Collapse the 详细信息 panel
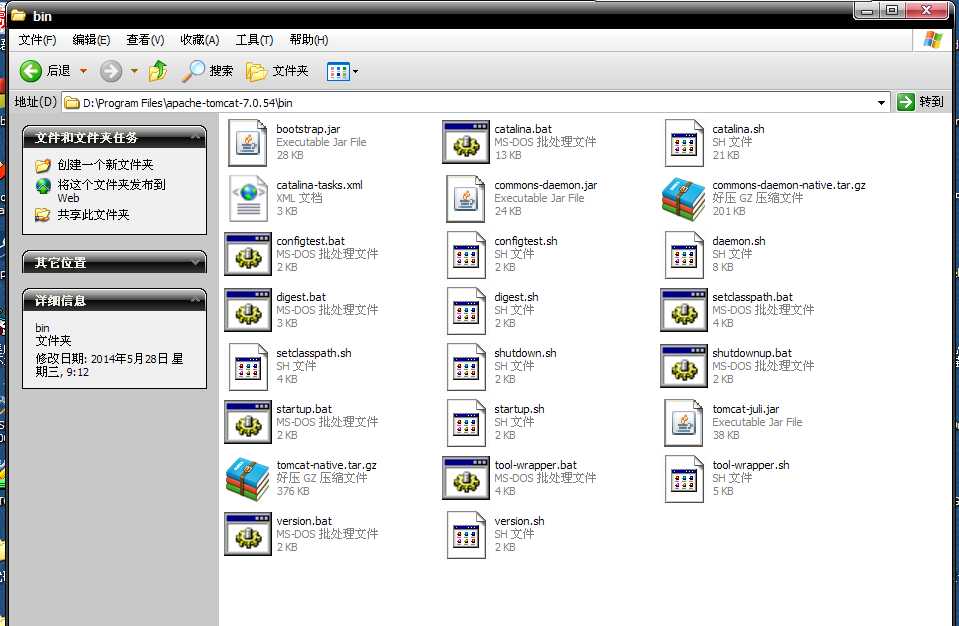Viewport: 959px width, 626px height. pyautogui.click(x=195, y=300)
